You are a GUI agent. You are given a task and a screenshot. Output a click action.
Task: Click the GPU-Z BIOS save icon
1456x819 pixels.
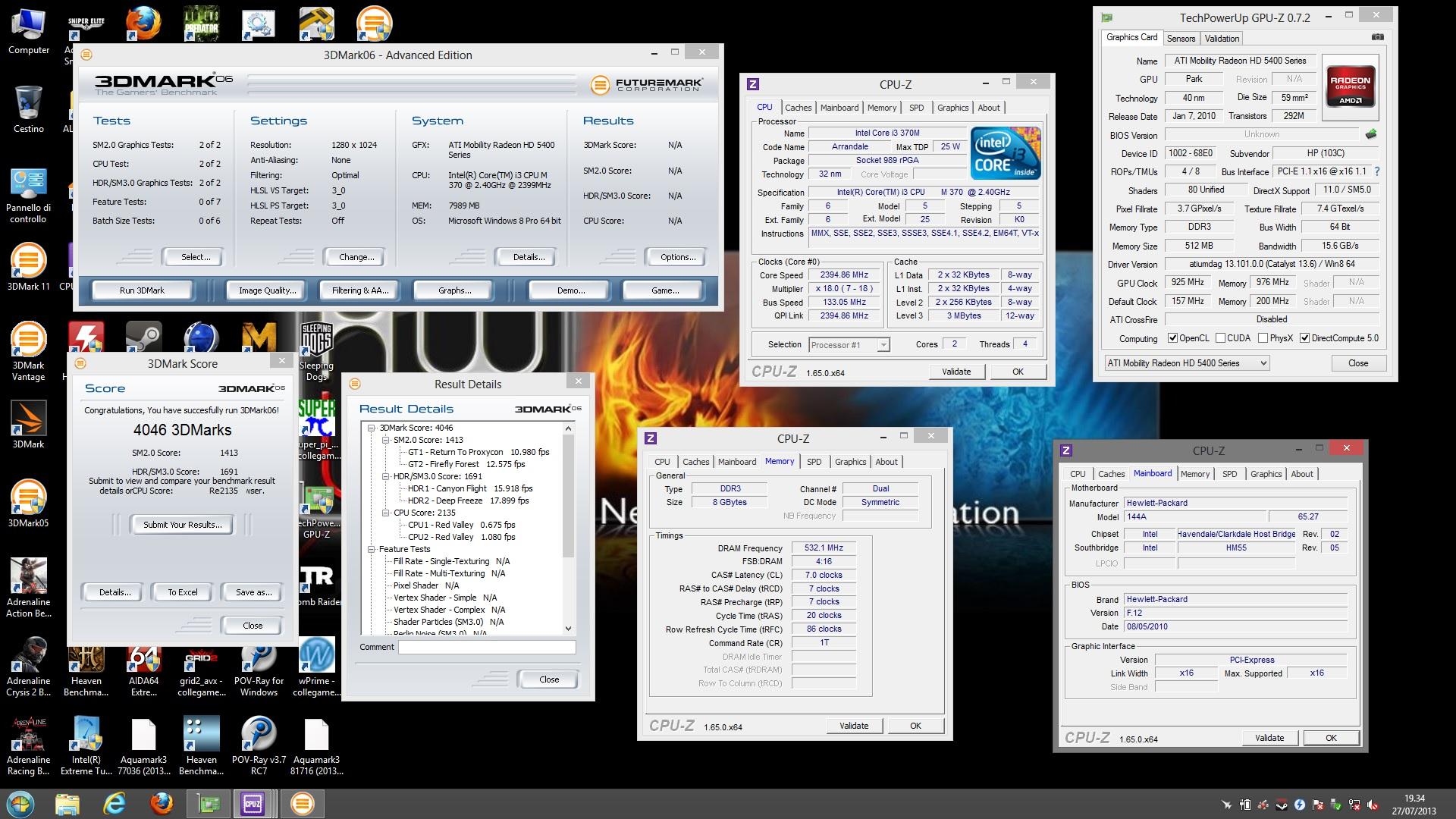(1371, 134)
